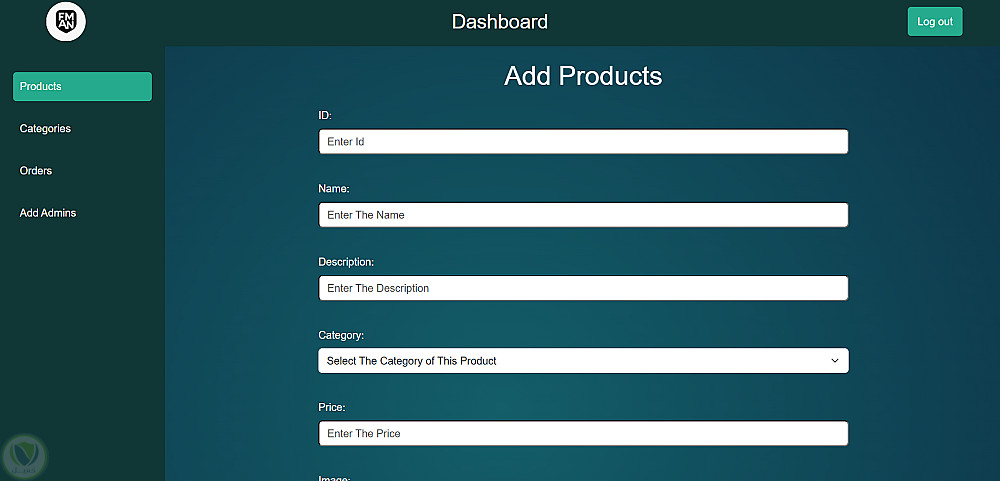
Task: Select the Enter The Description field
Action: coord(583,288)
